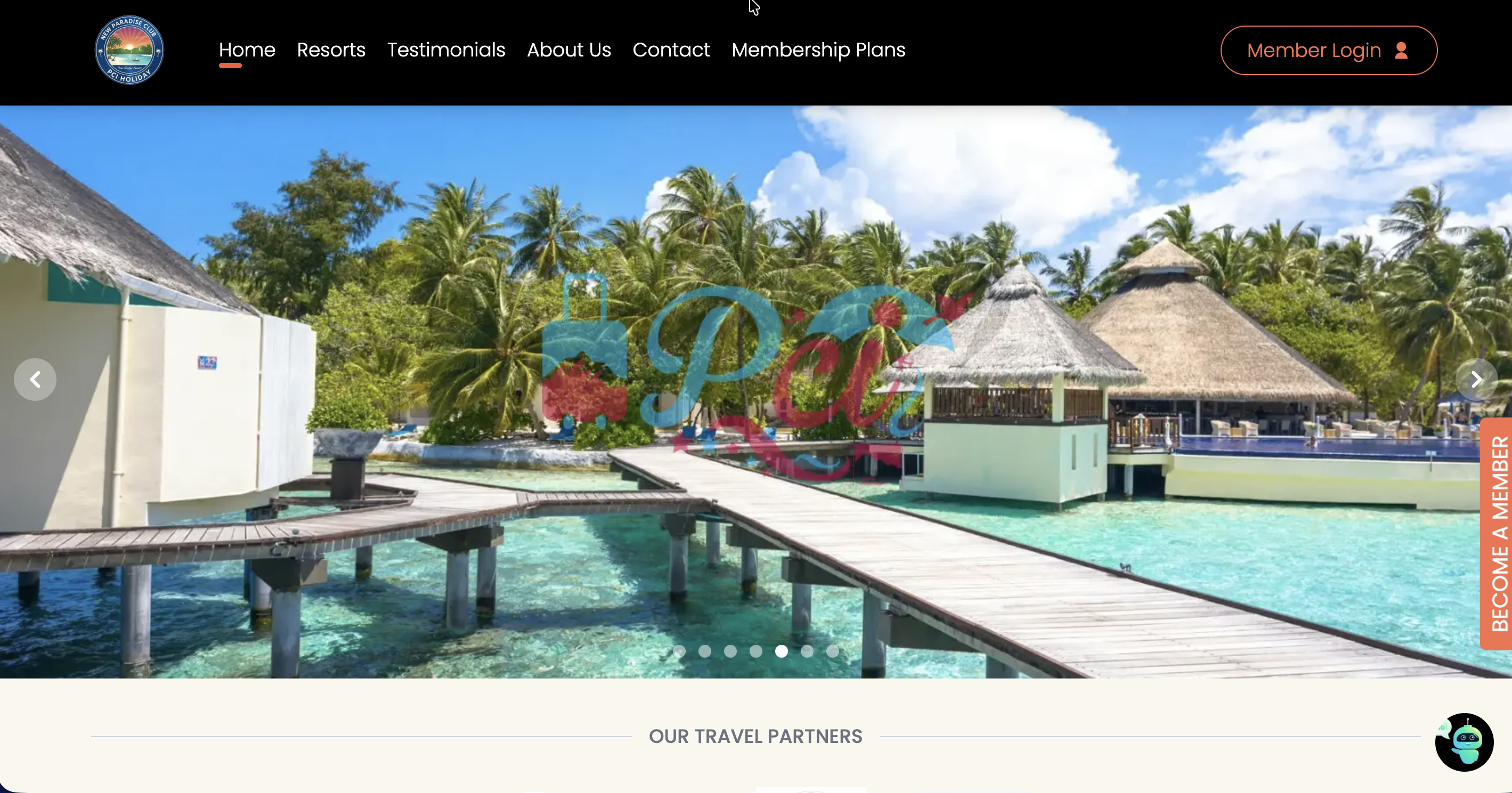1512x793 pixels.
Task: Select the third carousel dot
Action: point(730,651)
